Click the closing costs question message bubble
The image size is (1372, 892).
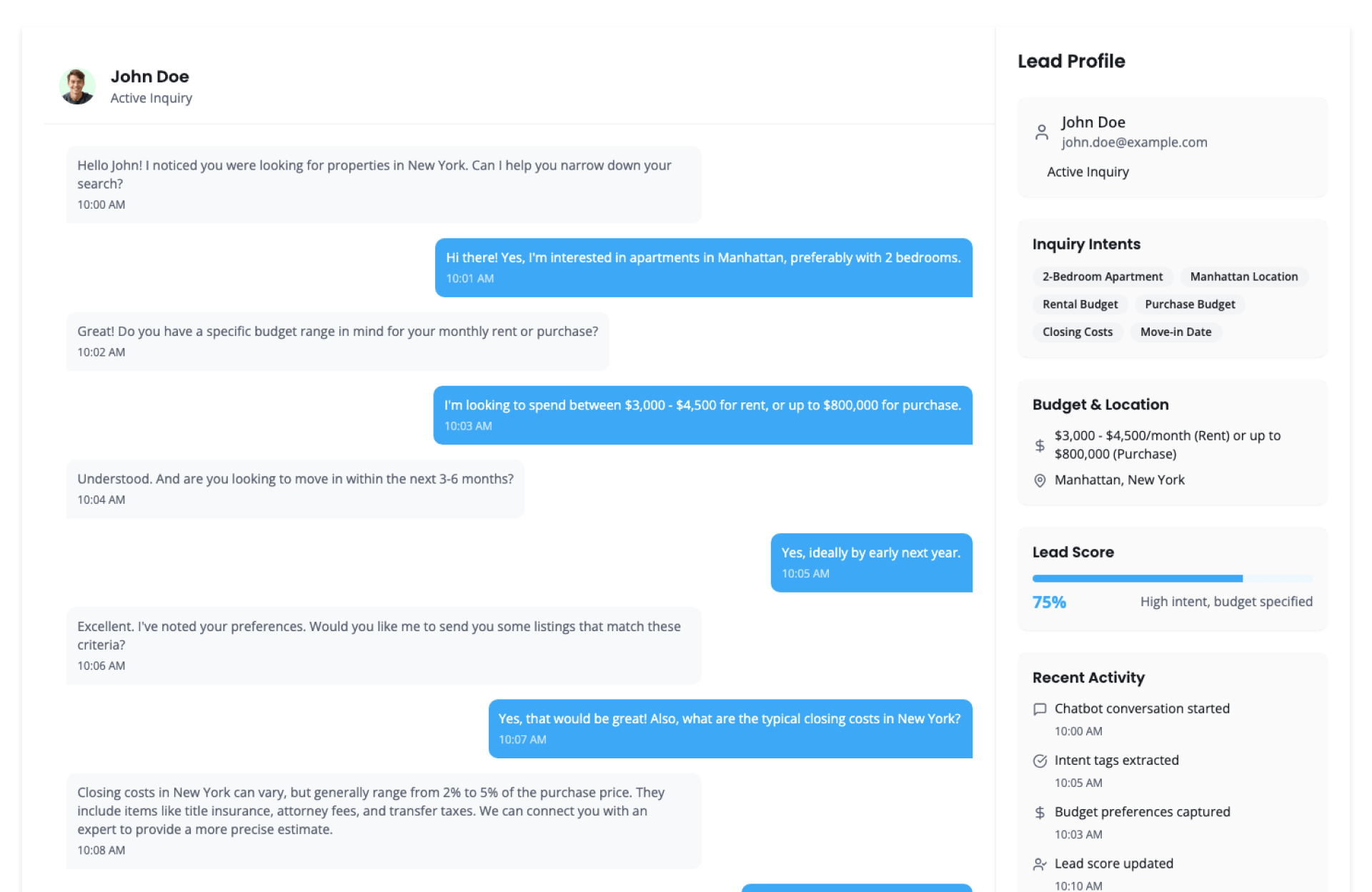point(730,728)
